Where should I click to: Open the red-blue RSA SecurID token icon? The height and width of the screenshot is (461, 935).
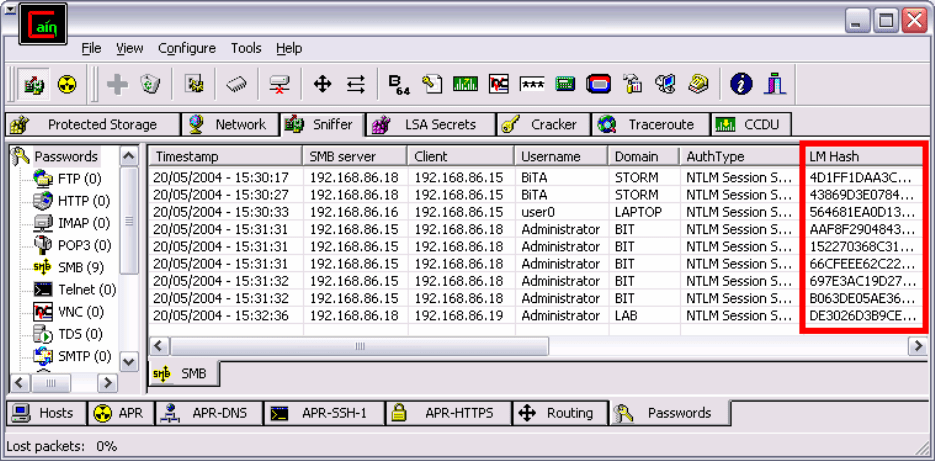pos(598,84)
